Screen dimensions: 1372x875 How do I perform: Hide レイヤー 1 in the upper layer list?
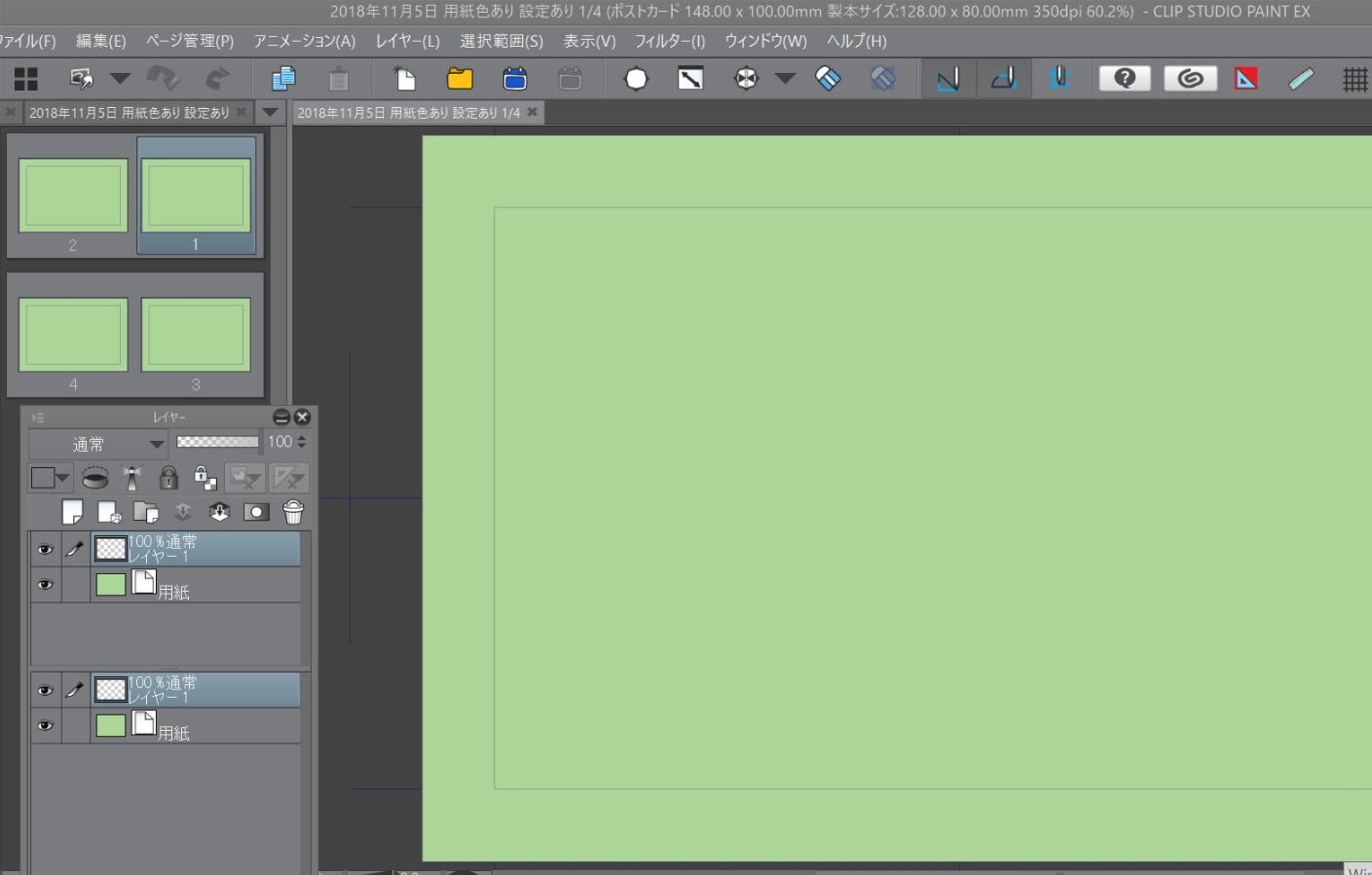coord(45,550)
